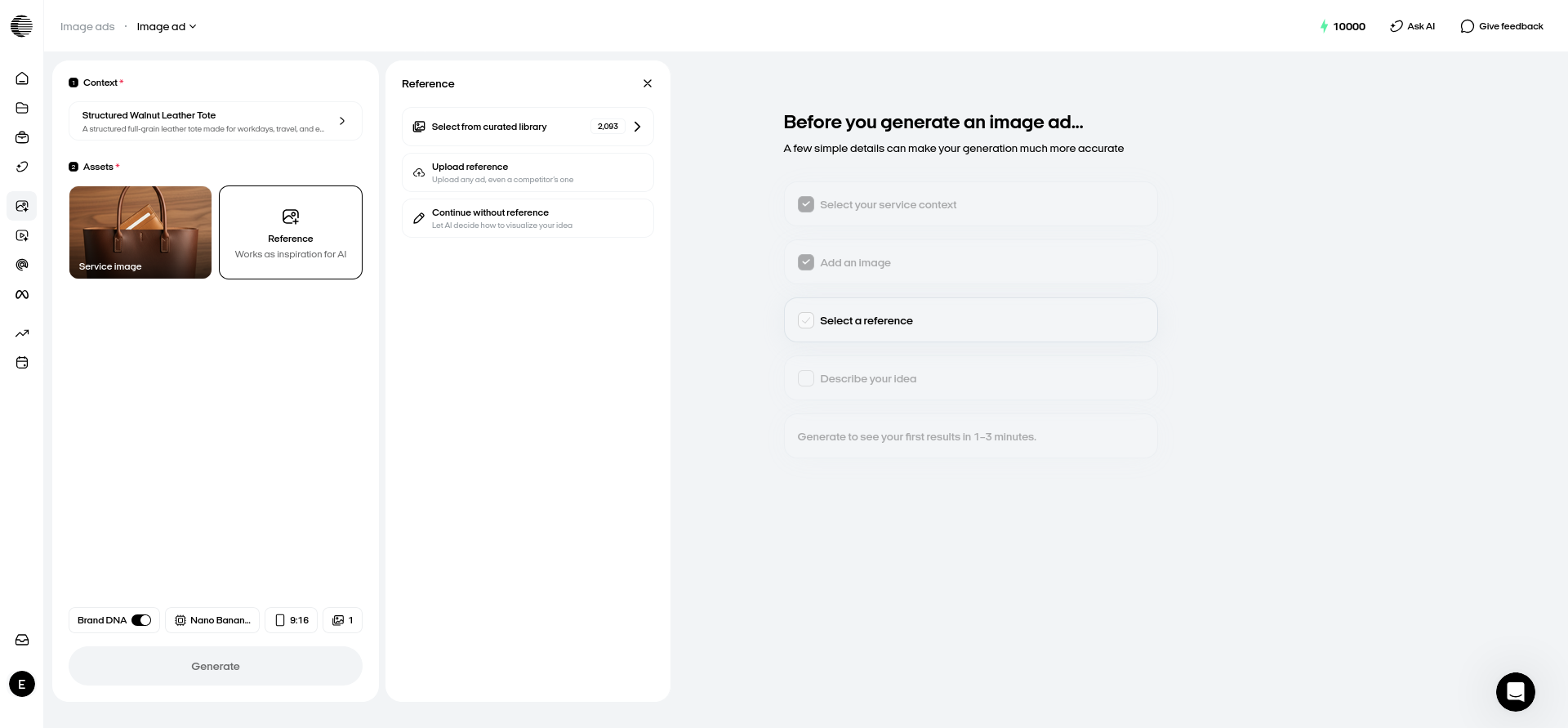
Task: Click the 2,093 library count badge
Action: pyautogui.click(x=608, y=127)
